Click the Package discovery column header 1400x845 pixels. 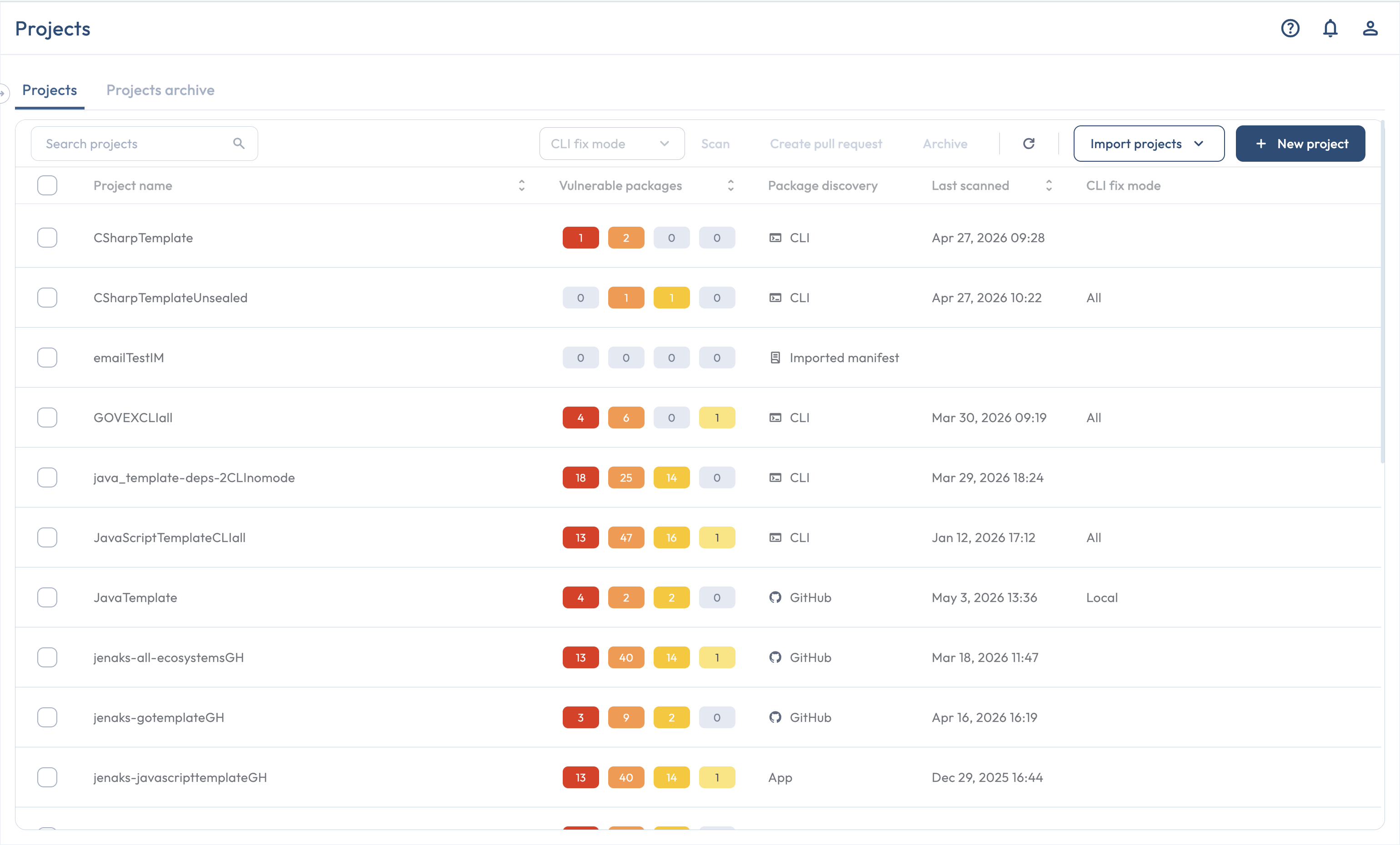(x=823, y=186)
